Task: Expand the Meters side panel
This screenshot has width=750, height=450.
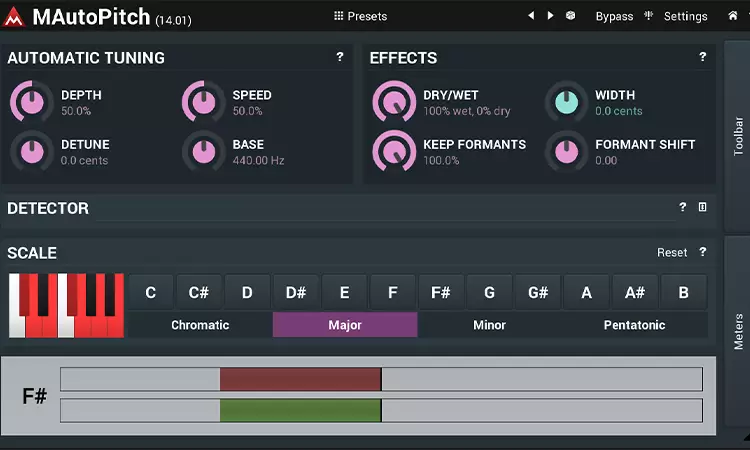Action: click(x=737, y=331)
